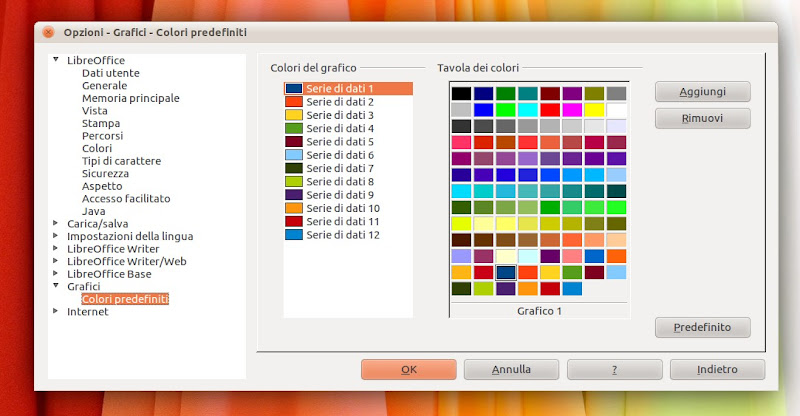Image resolution: width=800 pixels, height=416 pixels.
Task: Pick the black swatch in color table
Action: (x=461, y=93)
